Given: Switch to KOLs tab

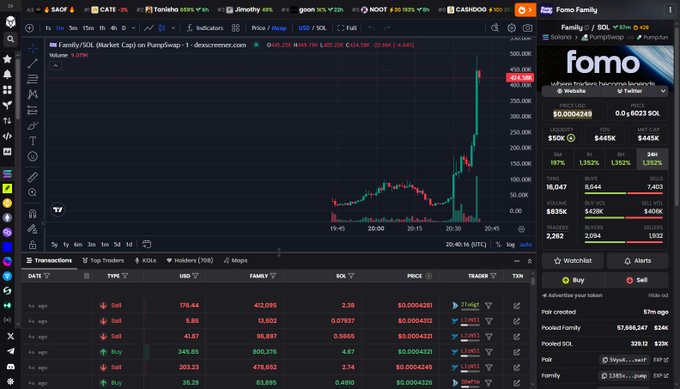Looking at the screenshot, I should tap(145, 261).
